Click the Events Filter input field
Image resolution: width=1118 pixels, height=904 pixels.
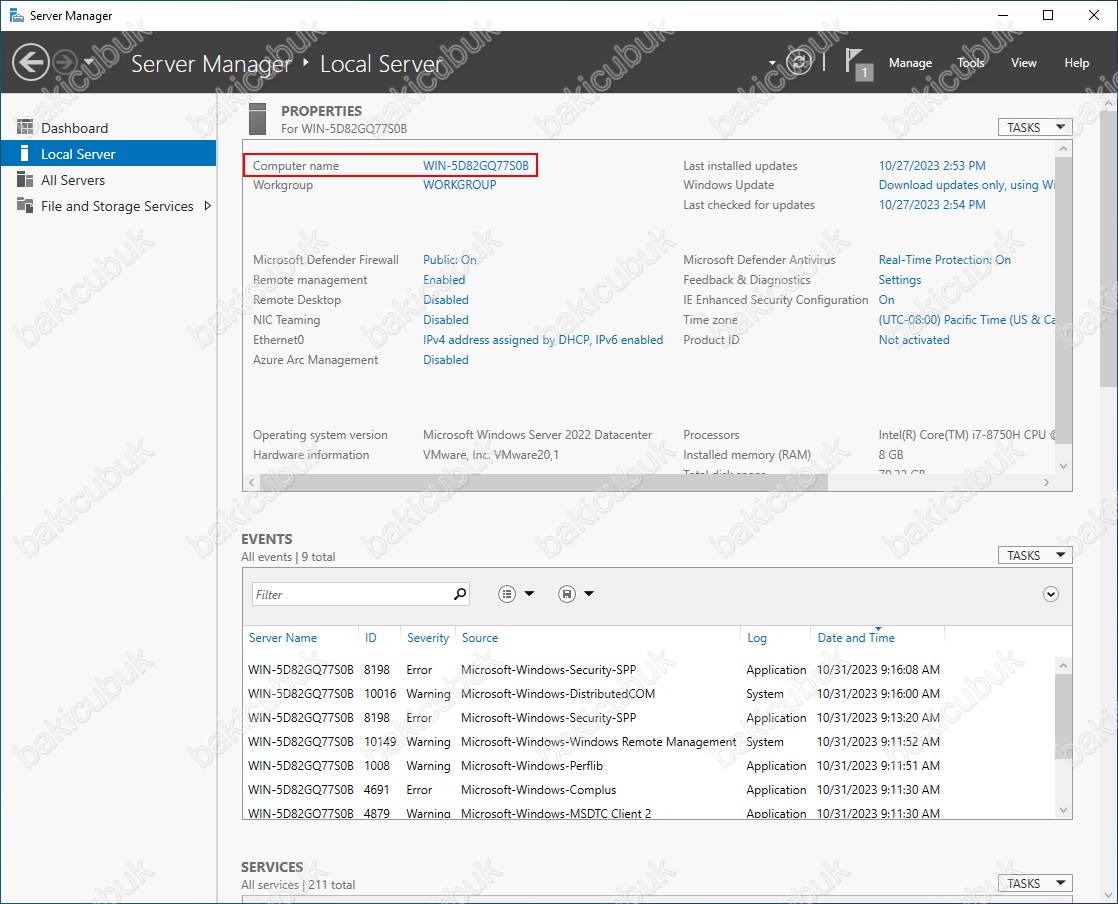pyautogui.click(x=352, y=594)
